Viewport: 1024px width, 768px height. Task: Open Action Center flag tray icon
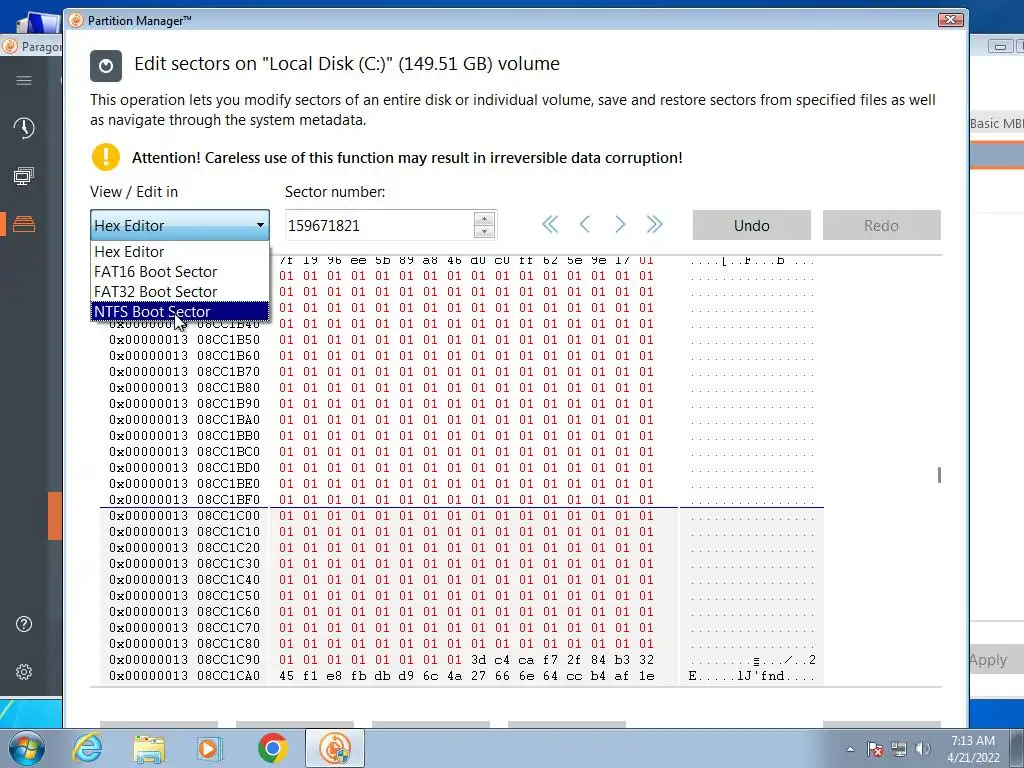[x=875, y=749]
